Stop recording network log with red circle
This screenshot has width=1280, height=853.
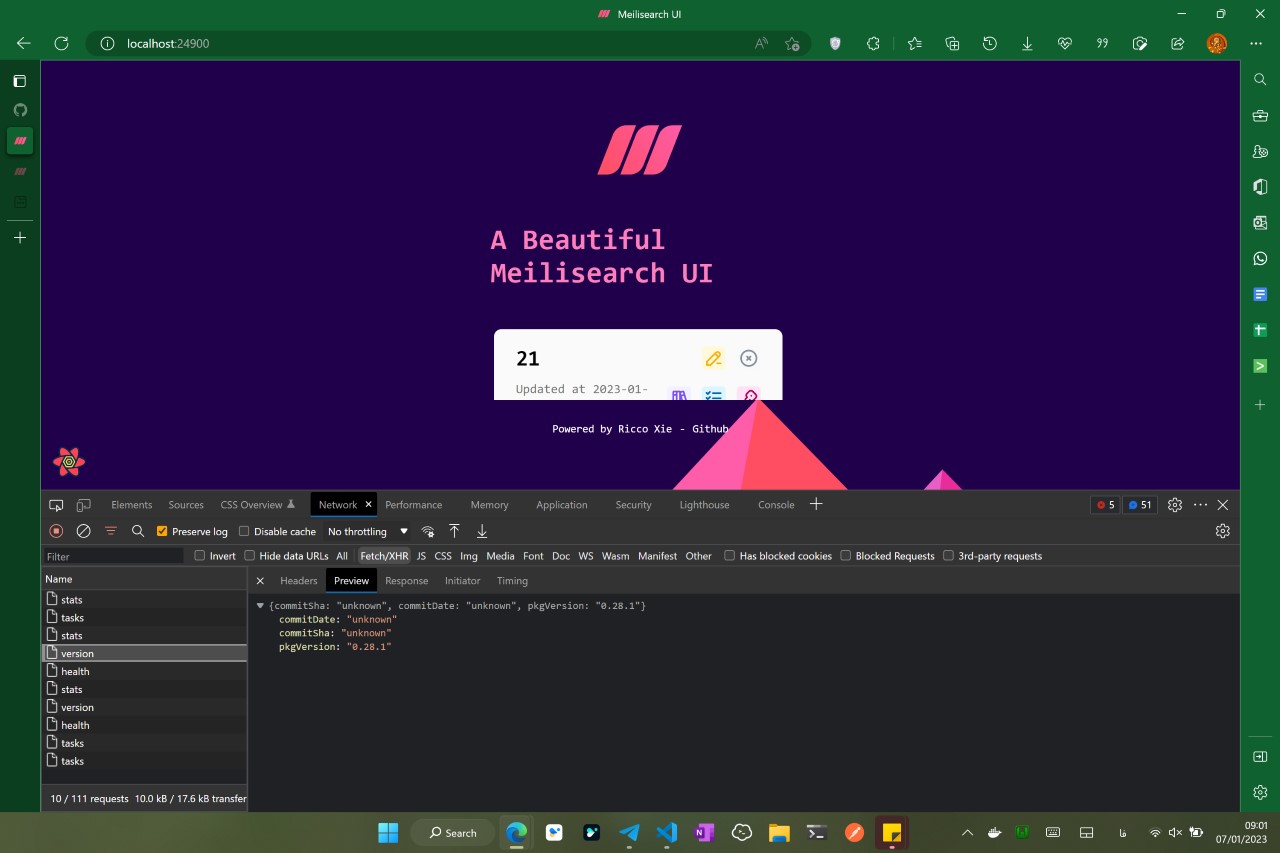coord(56,531)
